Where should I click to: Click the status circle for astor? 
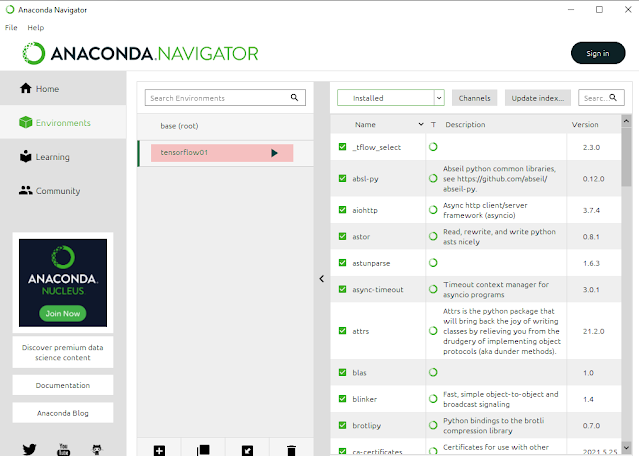tap(433, 236)
